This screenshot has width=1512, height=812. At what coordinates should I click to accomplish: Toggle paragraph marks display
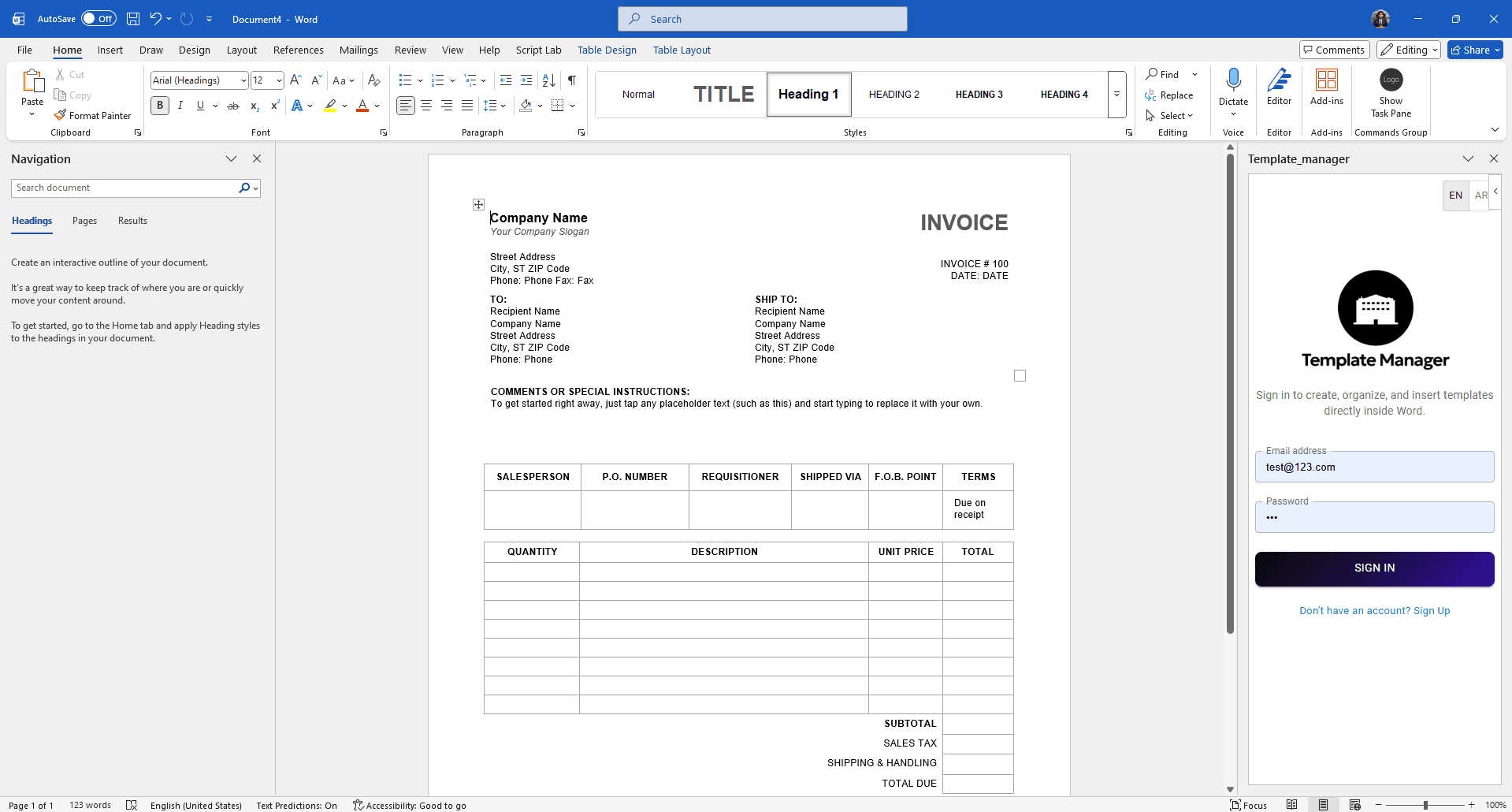[572, 80]
